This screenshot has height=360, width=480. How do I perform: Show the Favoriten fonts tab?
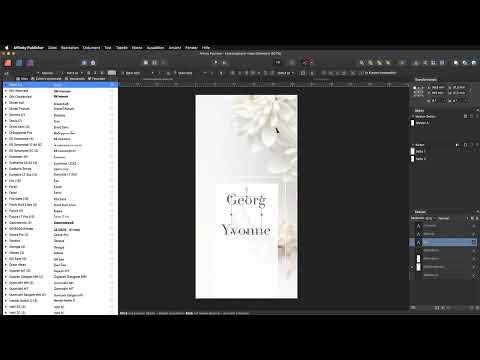pos(96,79)
